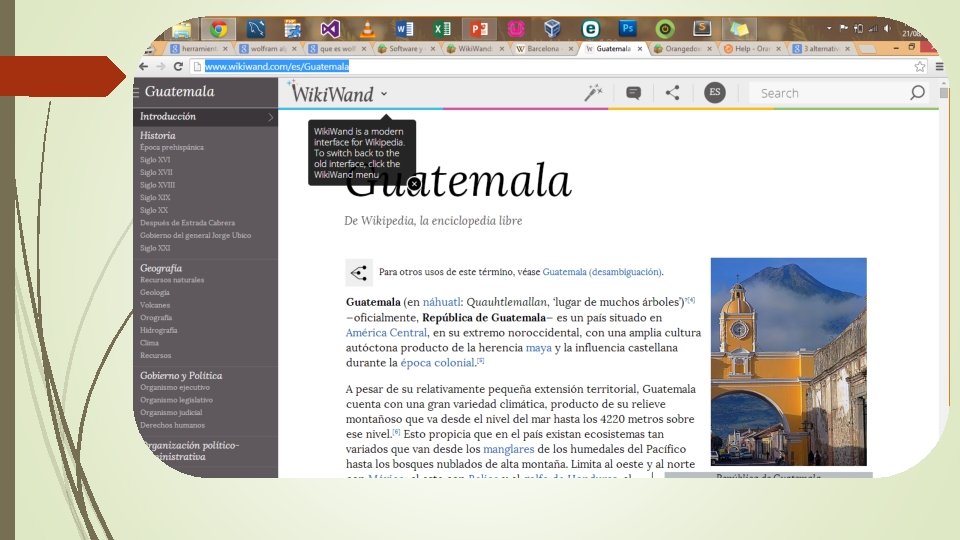Switch language with the ES button
Screen dimensions: 960x540
click(x=714, y=92)
